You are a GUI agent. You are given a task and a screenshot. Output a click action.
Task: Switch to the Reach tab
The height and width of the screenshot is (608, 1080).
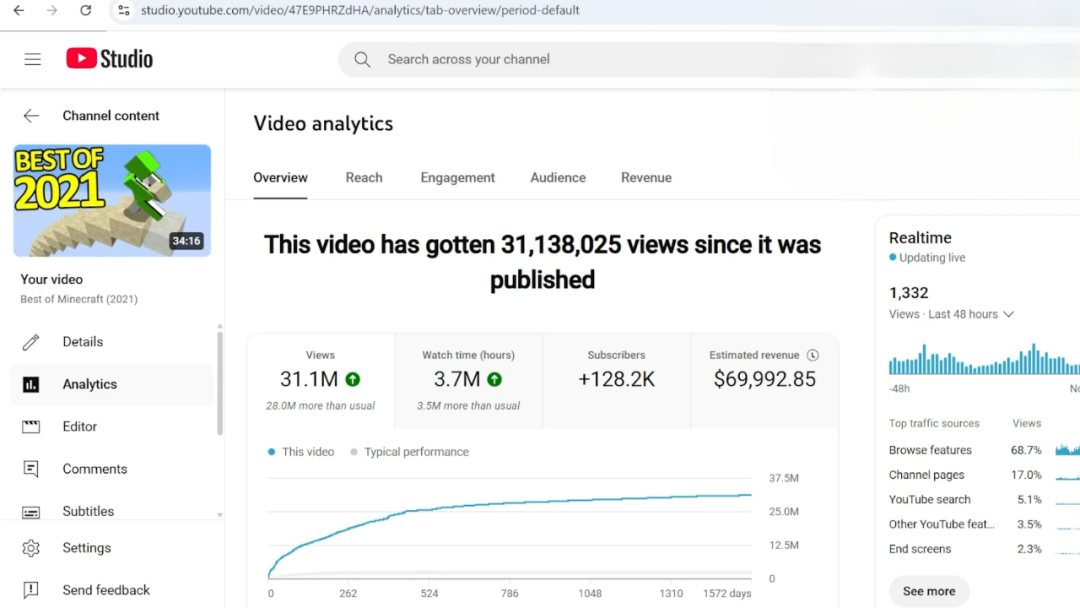point(364,177)
